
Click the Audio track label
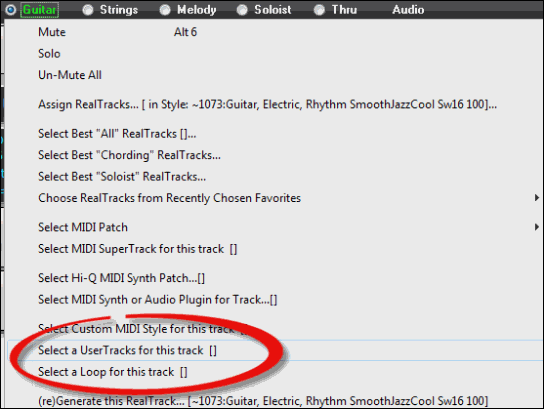408,10
